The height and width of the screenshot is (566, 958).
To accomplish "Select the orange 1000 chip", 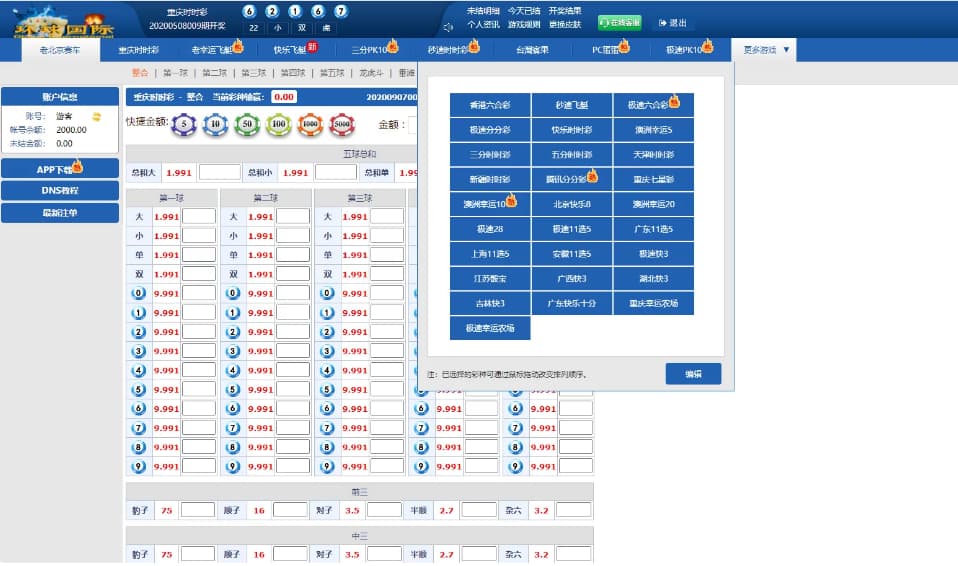I will (310, 125).
